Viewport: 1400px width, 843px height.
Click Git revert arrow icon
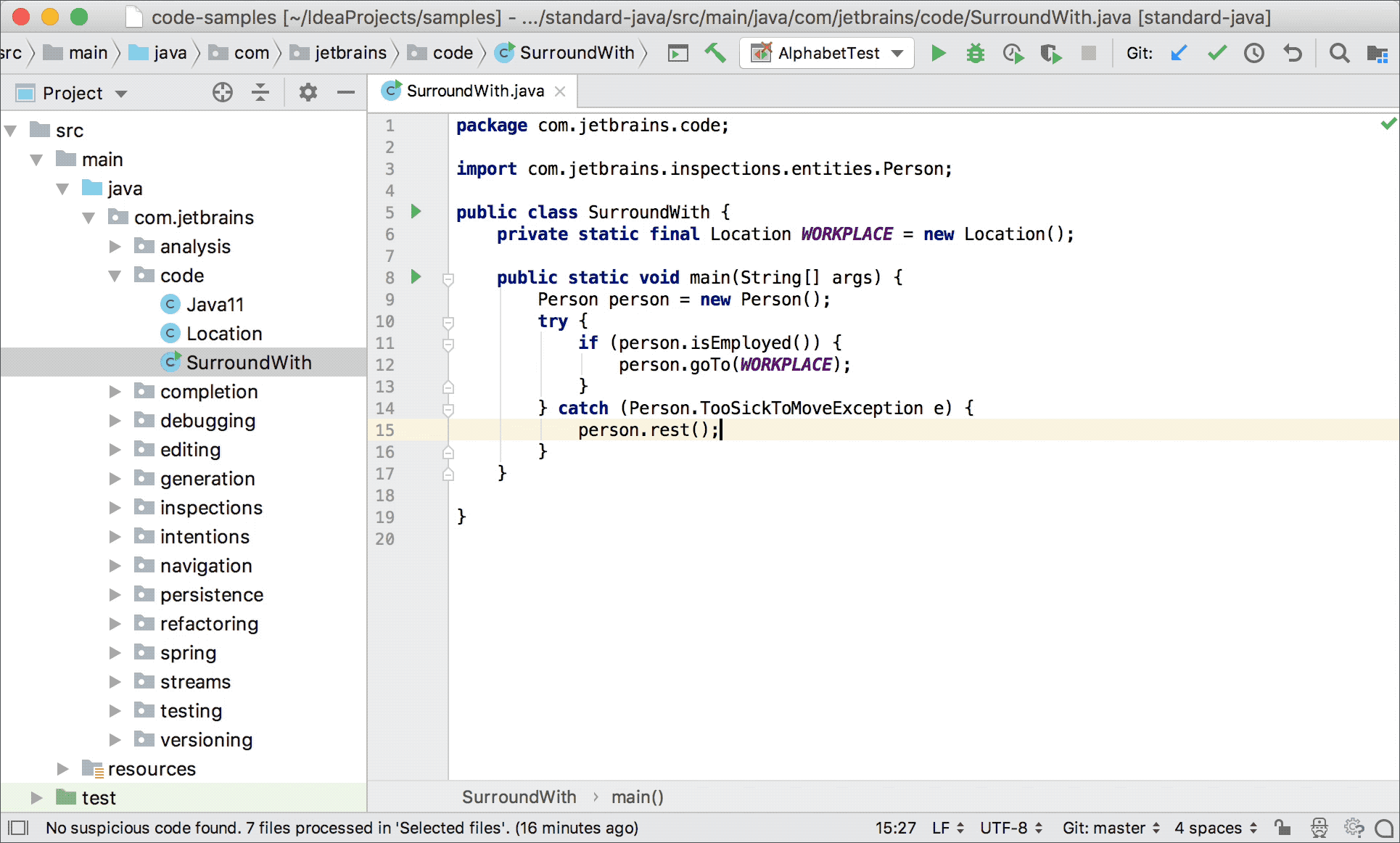pyautogui.click(x=1292, y=53)
